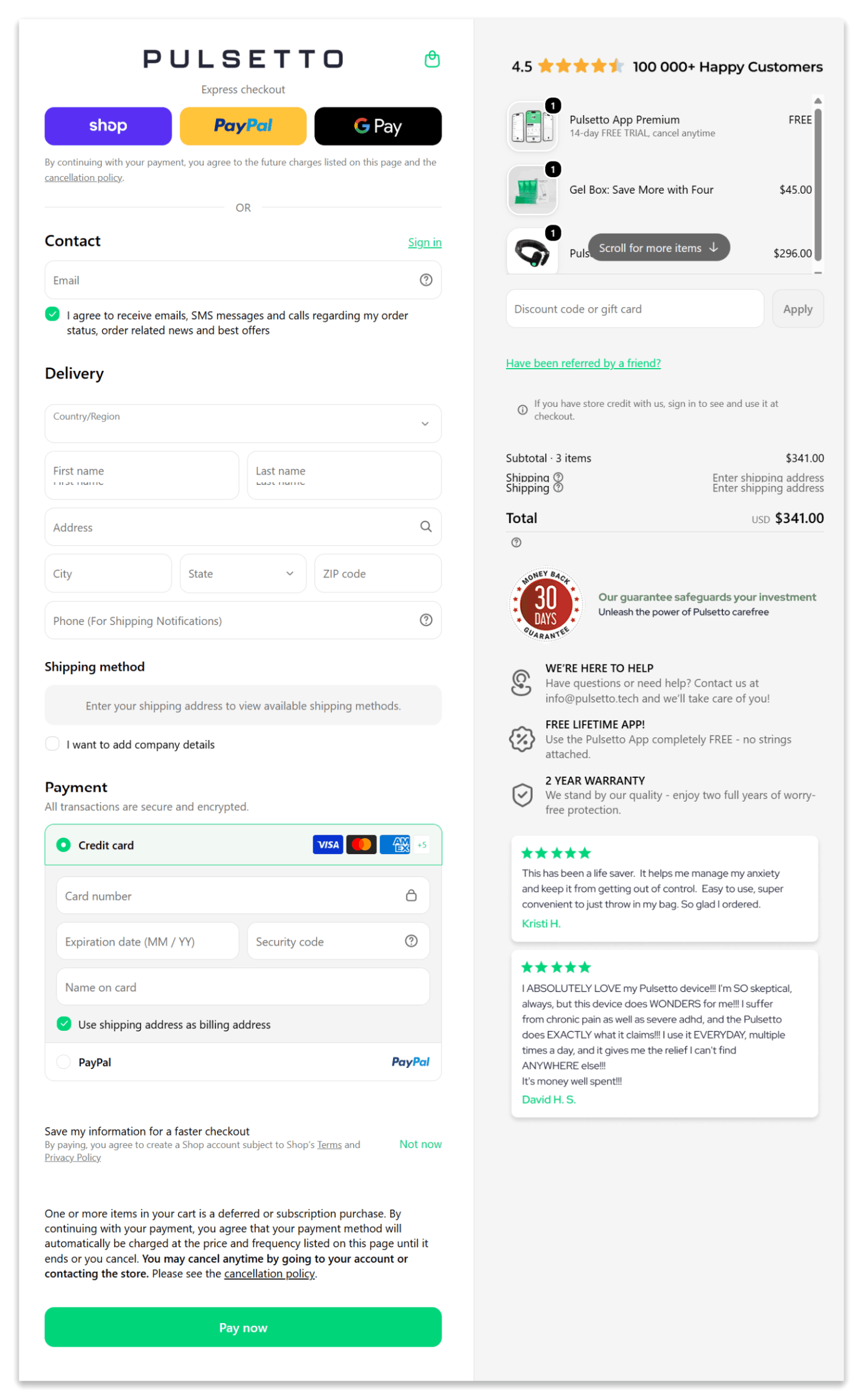Click the Free Lifetime App percent badge icon
863x1400 pixels.
point(521,739)
